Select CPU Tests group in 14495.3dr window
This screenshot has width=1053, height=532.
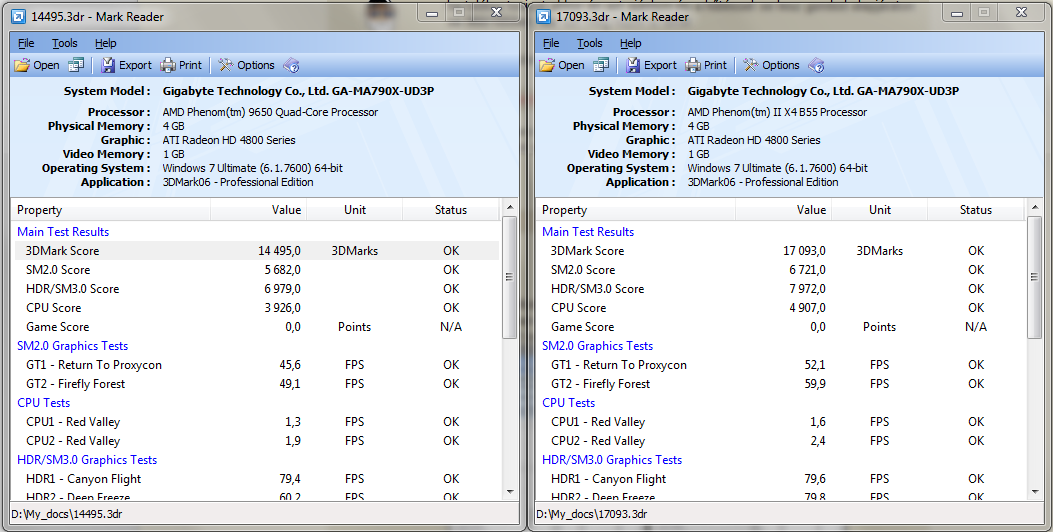tap(44, 403)
